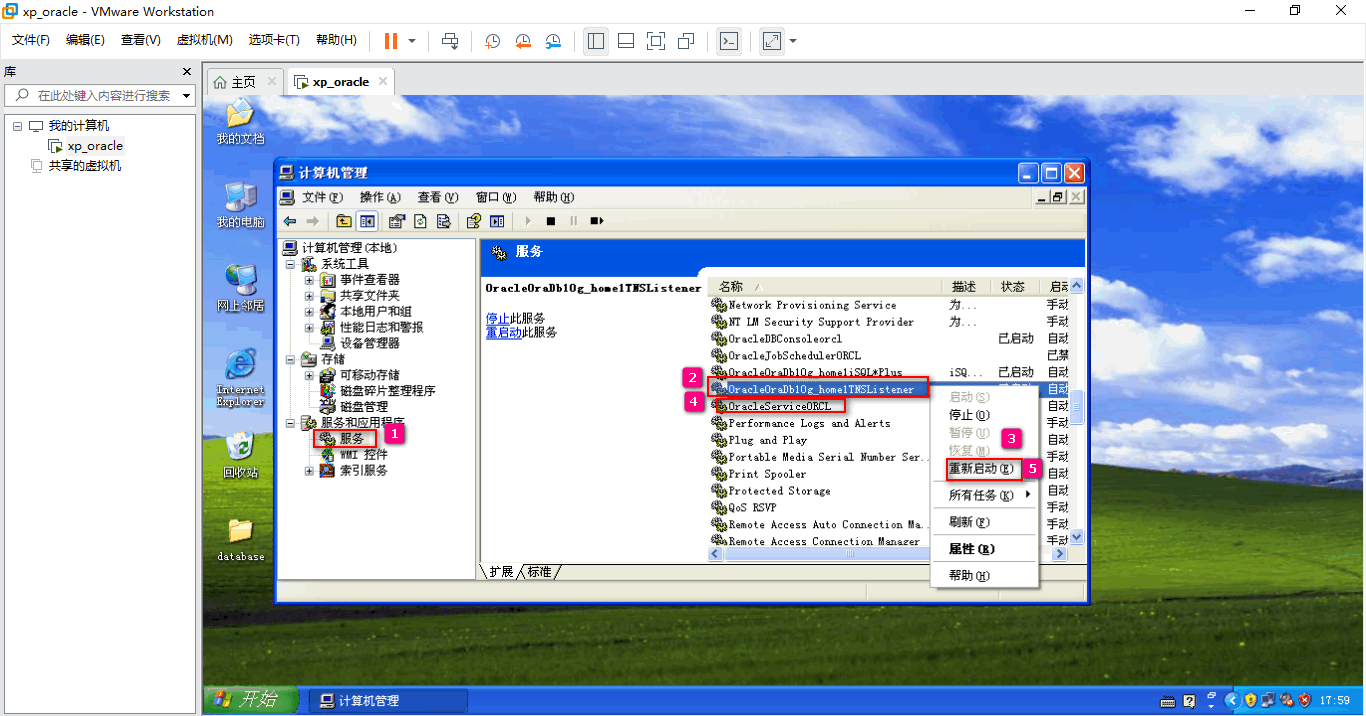Click the MMC export list toolbar icon
This screenshot has height=716, width=1366.
click(444, 221)
